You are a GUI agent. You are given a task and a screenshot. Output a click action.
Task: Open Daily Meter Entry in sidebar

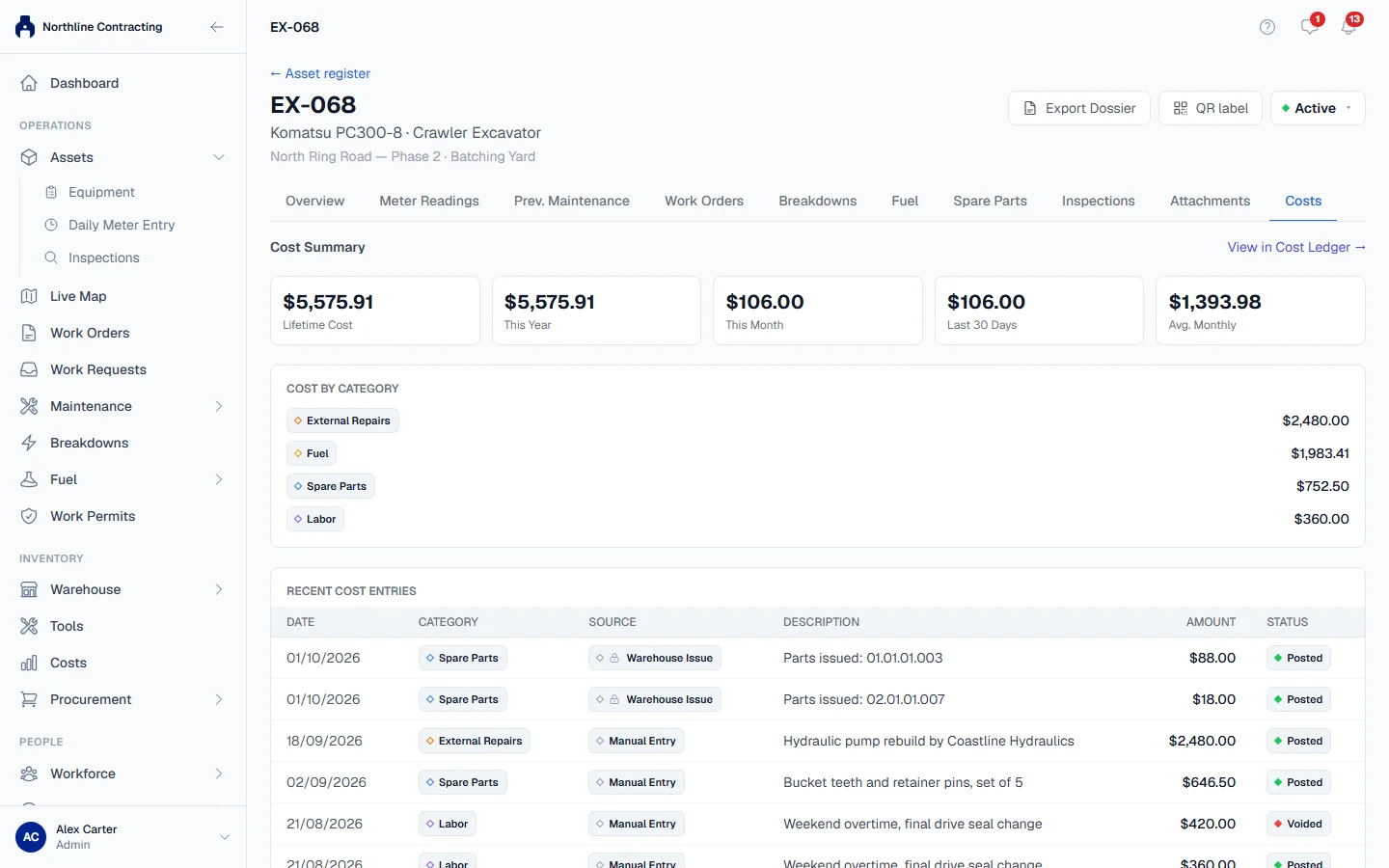point(123,225)
